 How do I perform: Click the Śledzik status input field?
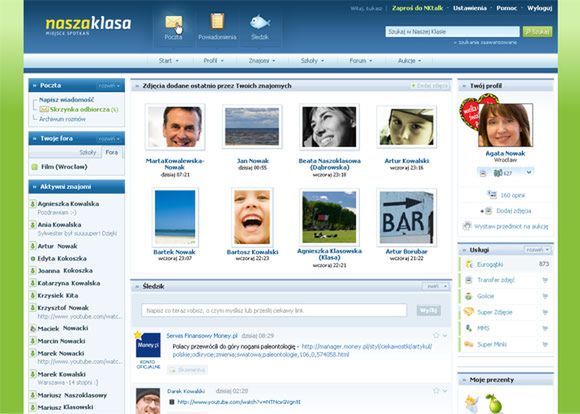[x=274, y=310]
